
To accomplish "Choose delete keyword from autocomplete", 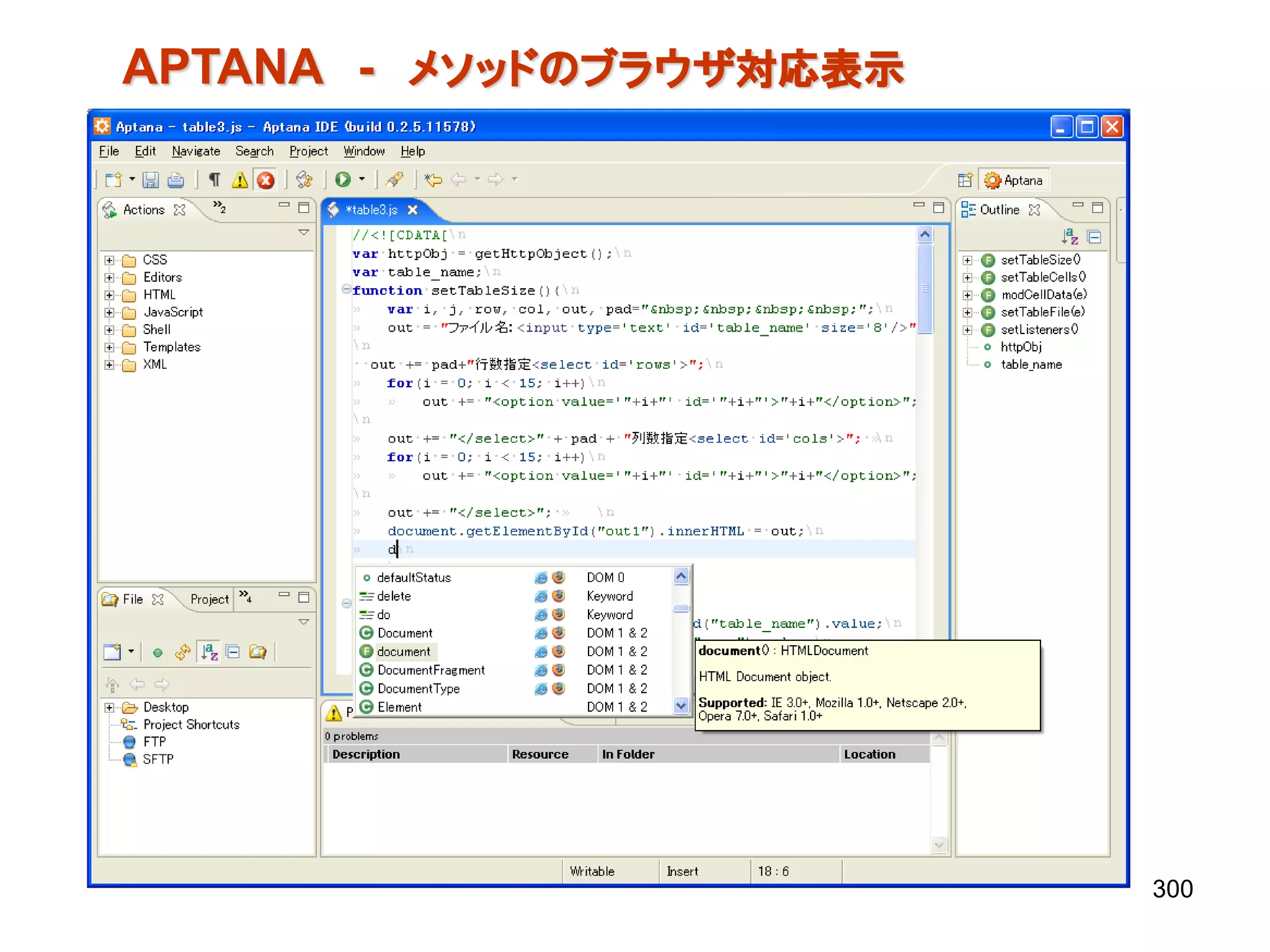I will (394, 596).
